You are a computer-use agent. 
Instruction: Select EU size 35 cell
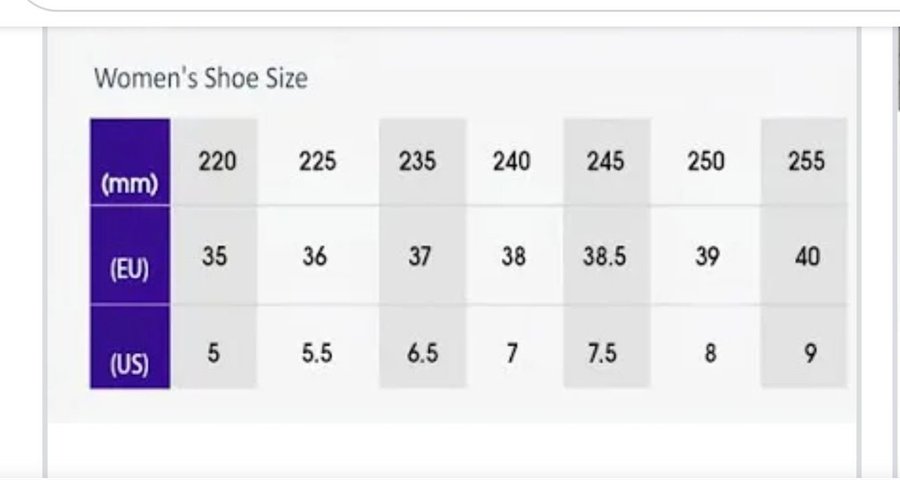coord(214,257)
